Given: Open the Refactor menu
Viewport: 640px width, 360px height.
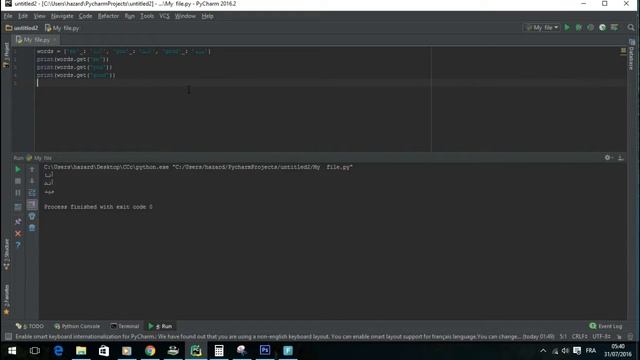Looking at the screenshot, I should 108,16.
